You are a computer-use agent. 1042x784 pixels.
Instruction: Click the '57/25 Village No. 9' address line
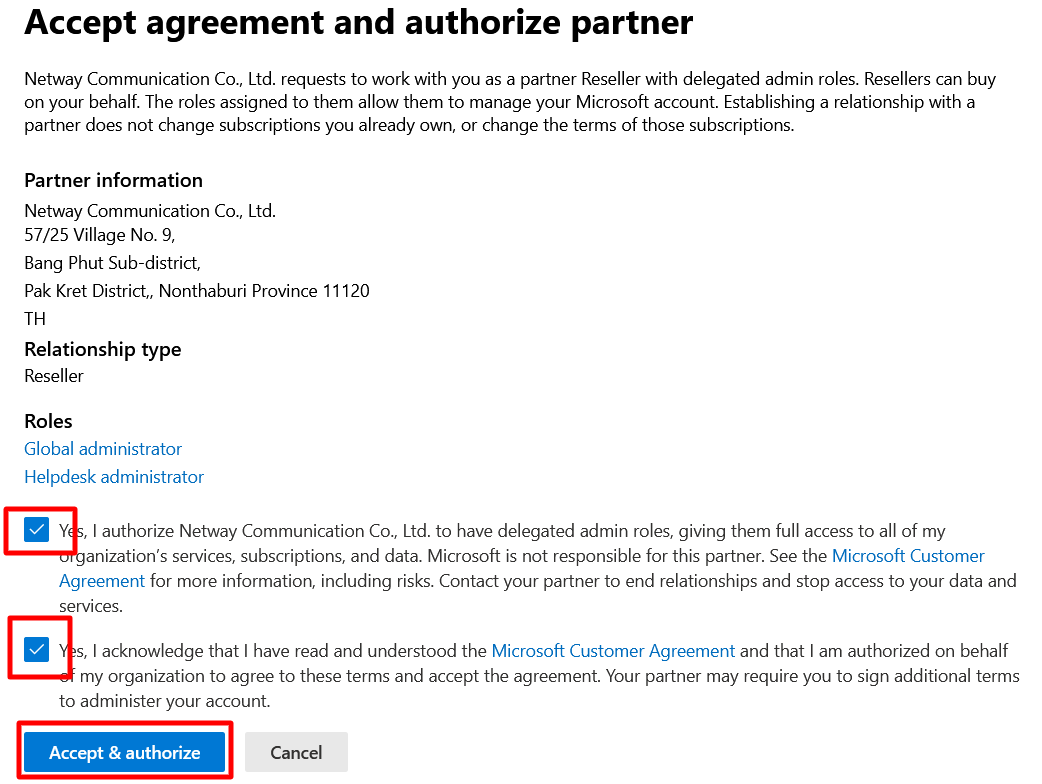pos(100,235)
